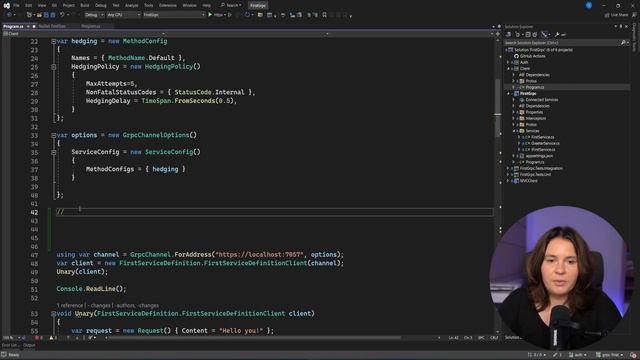
Task: Open the Extensions menu
Action: 168,5
